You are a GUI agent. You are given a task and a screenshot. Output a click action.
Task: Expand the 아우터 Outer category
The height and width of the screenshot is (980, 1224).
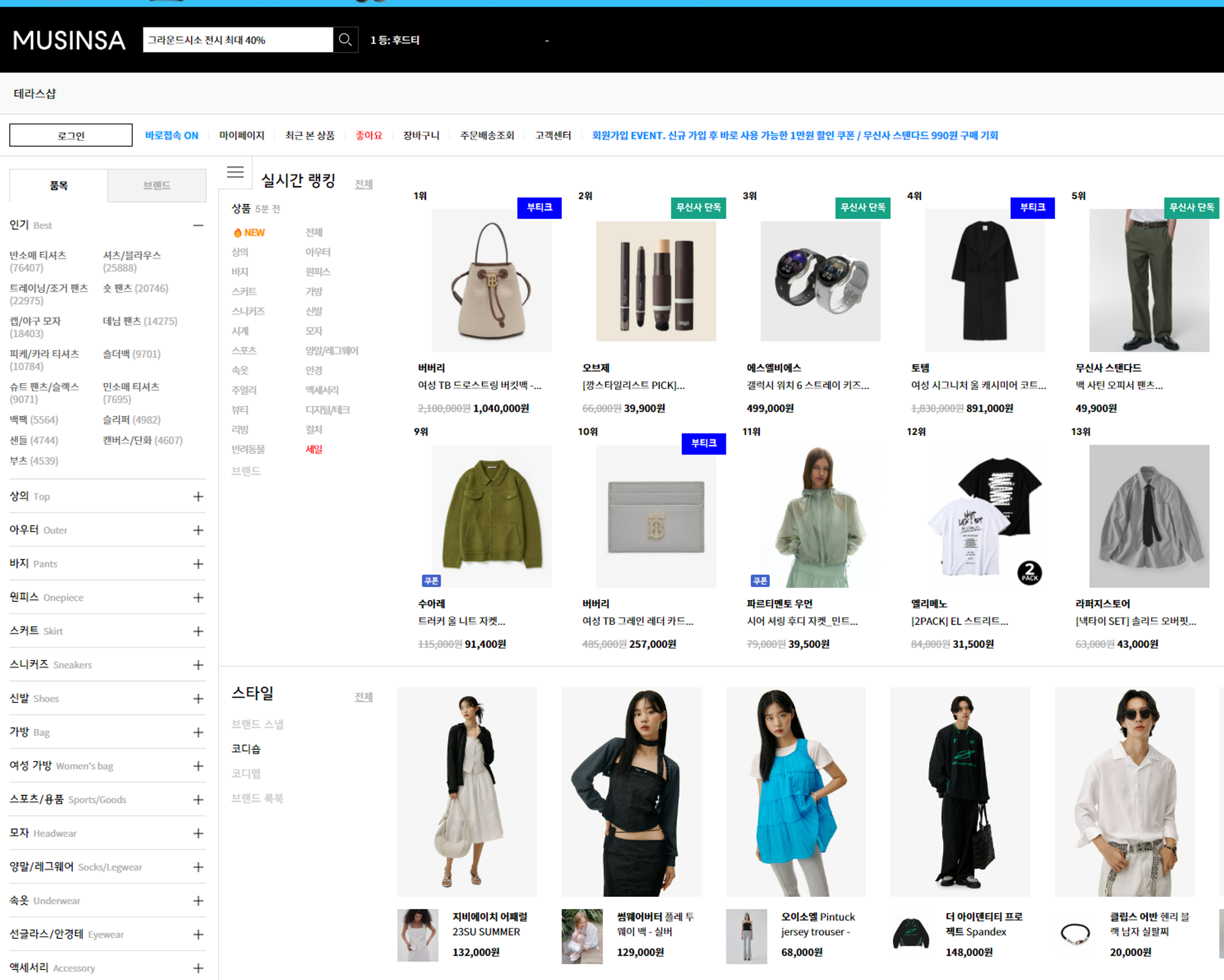pos(198,530)
